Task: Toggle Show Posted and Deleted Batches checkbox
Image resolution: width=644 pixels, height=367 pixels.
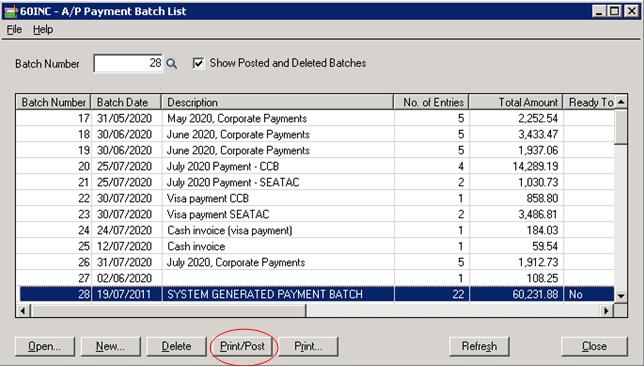Action: [x=198, y=63]
